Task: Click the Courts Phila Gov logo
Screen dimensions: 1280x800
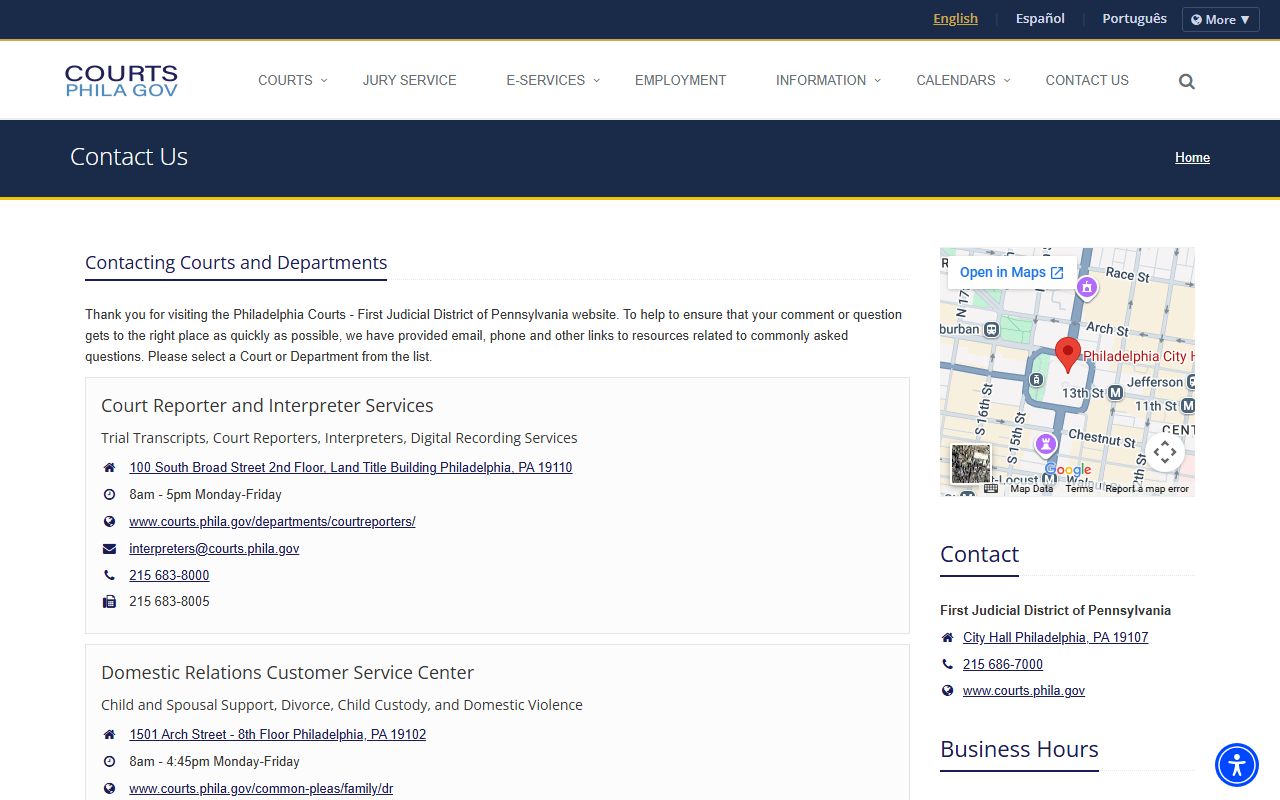Action: point(121,81)
